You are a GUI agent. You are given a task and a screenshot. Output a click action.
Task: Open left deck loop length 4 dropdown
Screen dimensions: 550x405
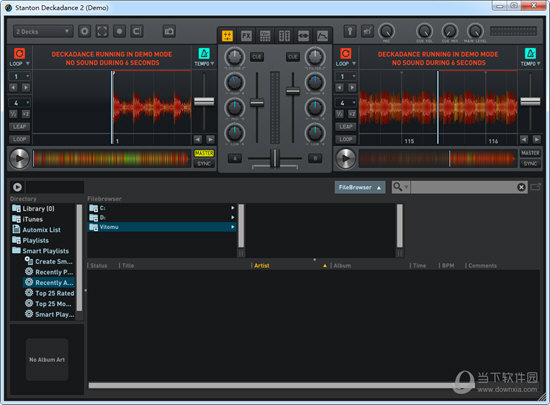tap(20, 103)
